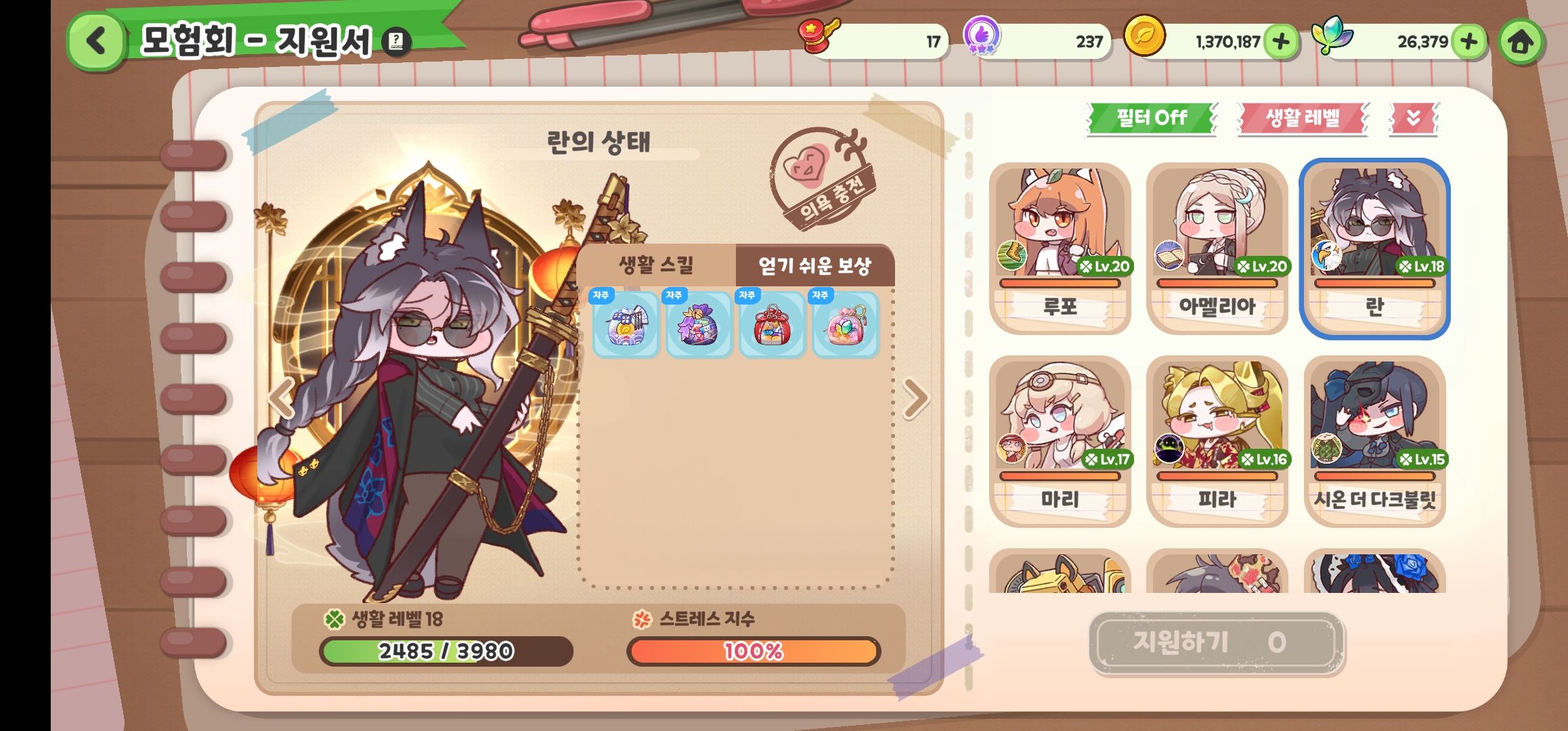Screen dimensions: 1568x731
Task: Show previous character with left arrow
Action: click(x=281, y=398)
